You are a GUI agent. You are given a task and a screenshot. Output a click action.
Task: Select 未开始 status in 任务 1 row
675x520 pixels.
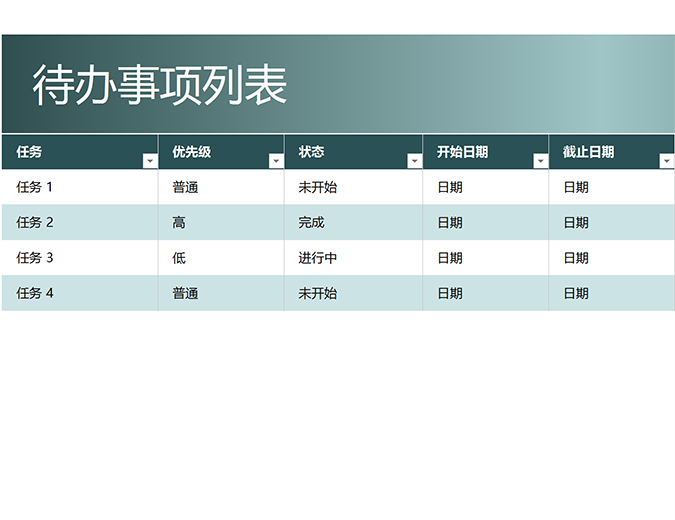click(353, 187)
